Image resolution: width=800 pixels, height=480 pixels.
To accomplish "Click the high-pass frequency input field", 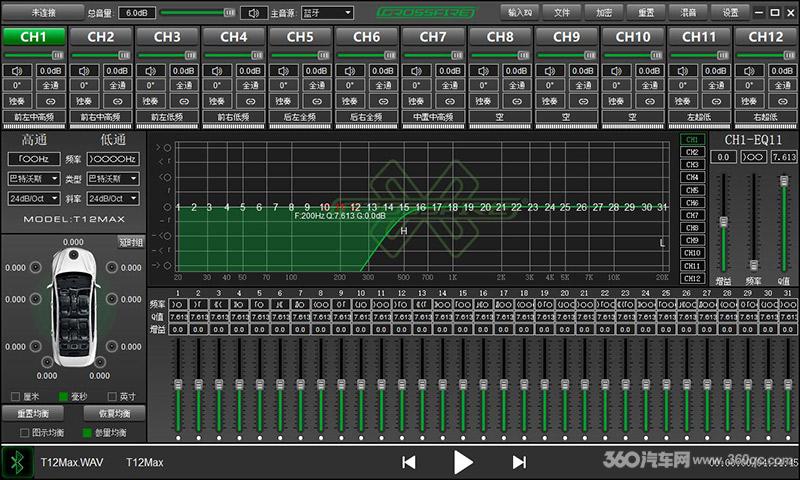I will pos(34,159).
